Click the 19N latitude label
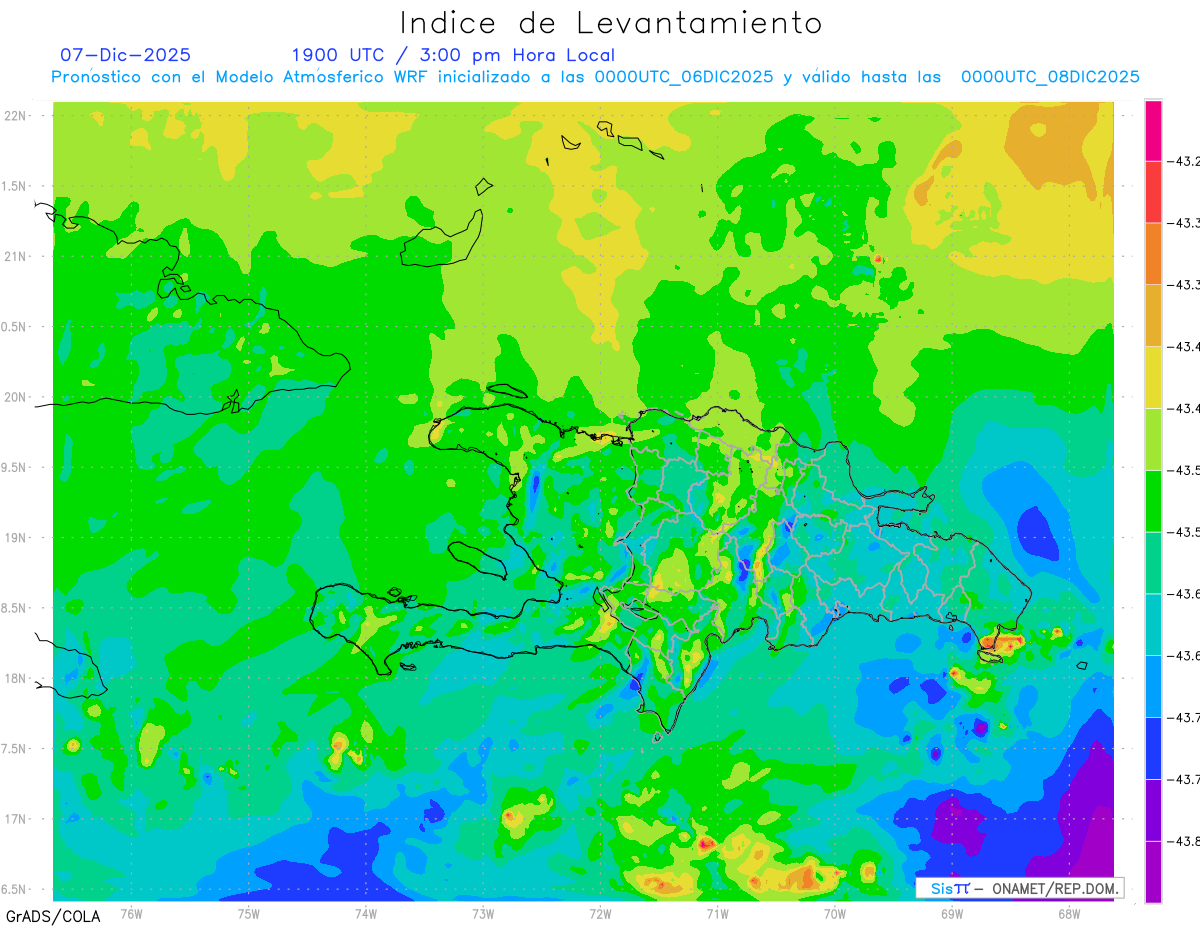Screen dimensions: 1200x927 17,538
